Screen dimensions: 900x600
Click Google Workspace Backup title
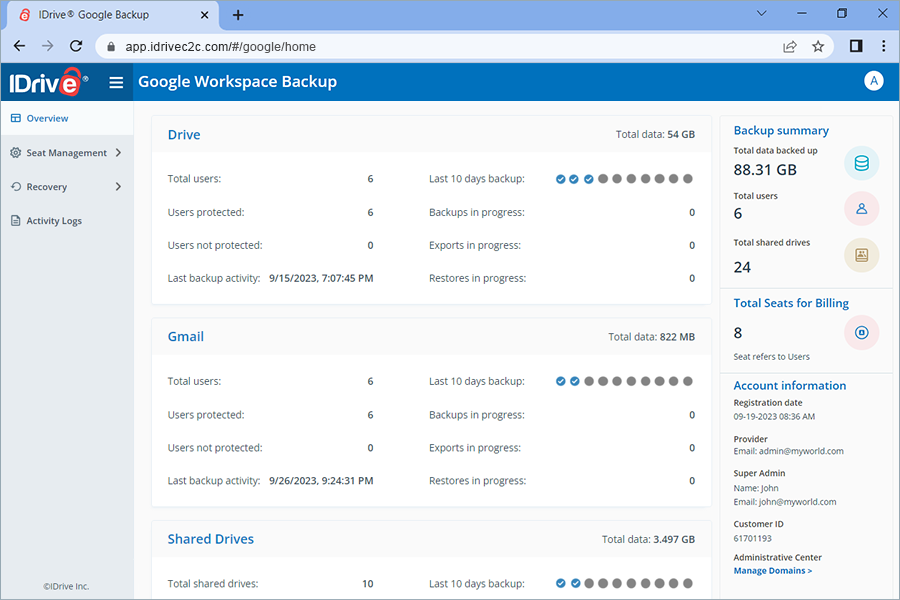tap(238, 82)
